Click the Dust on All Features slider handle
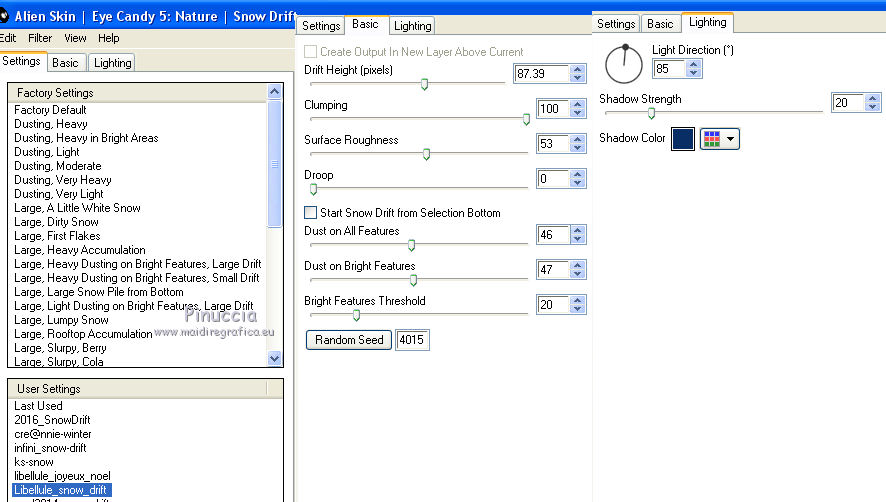 tap(411, 245)
